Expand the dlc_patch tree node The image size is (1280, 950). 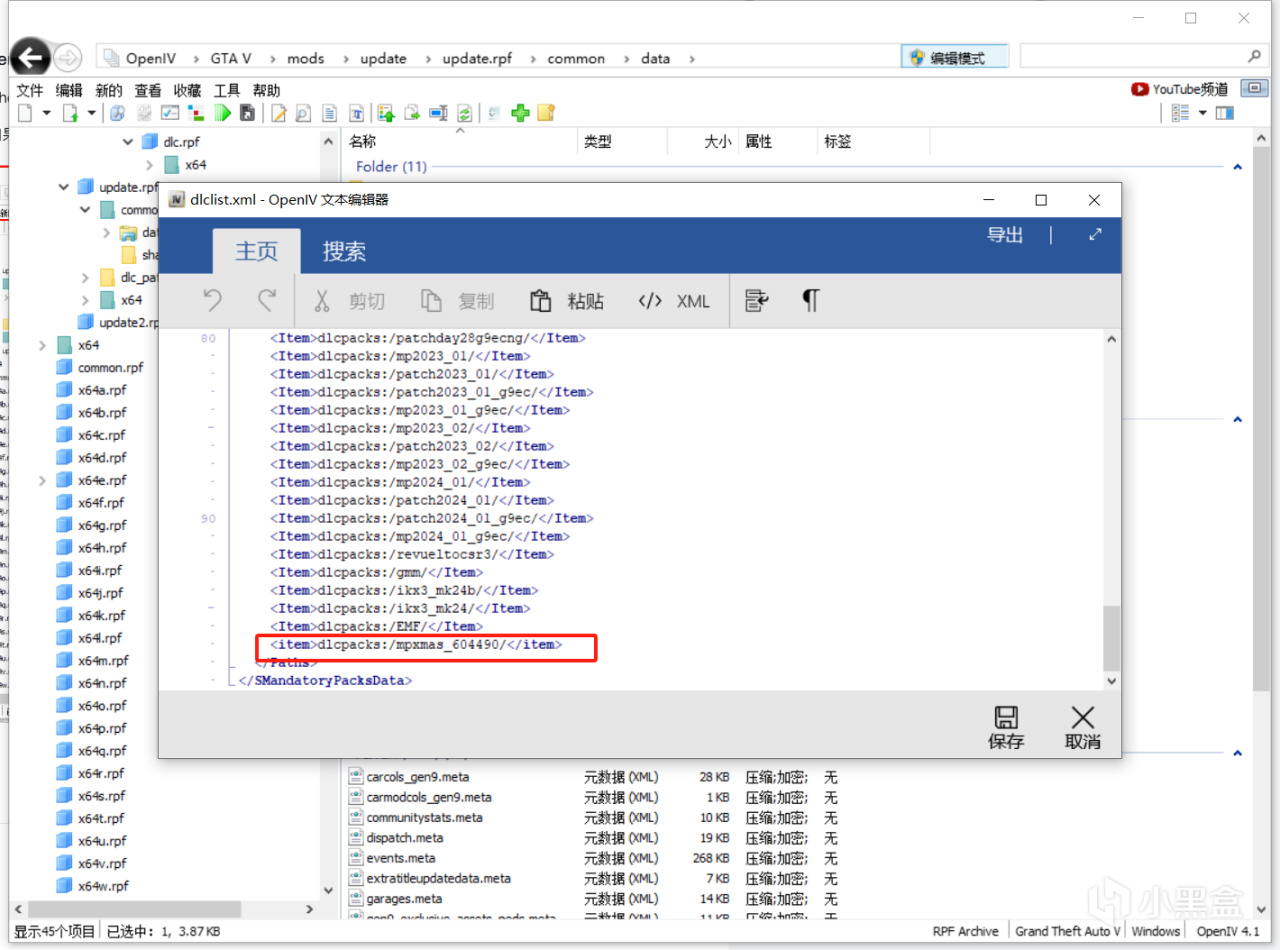click(85, 277)
